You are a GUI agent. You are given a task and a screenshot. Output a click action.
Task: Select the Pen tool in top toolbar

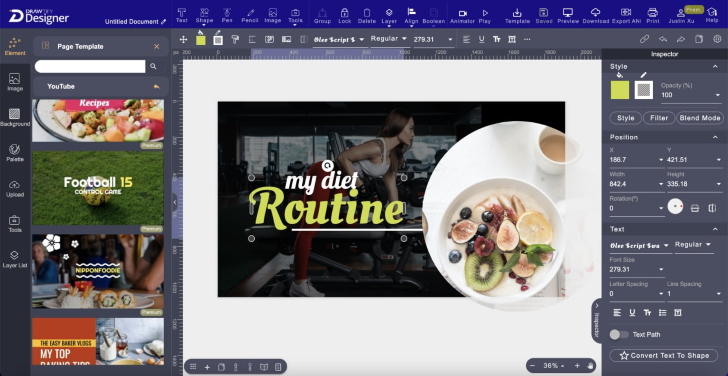[x=227, y=15]
